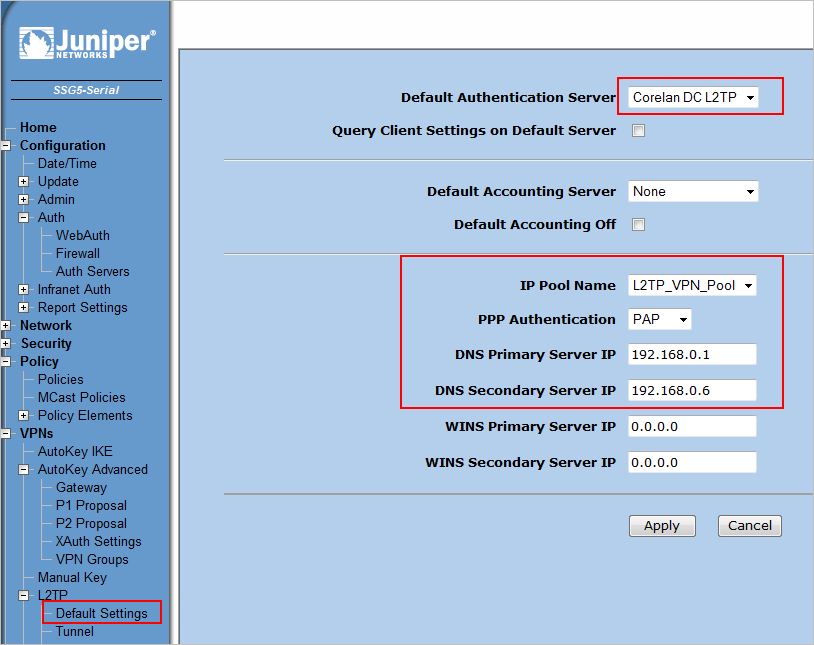814x645 pixels.
Task: Expand the Update tree node
Action: [x=24, y=182]
